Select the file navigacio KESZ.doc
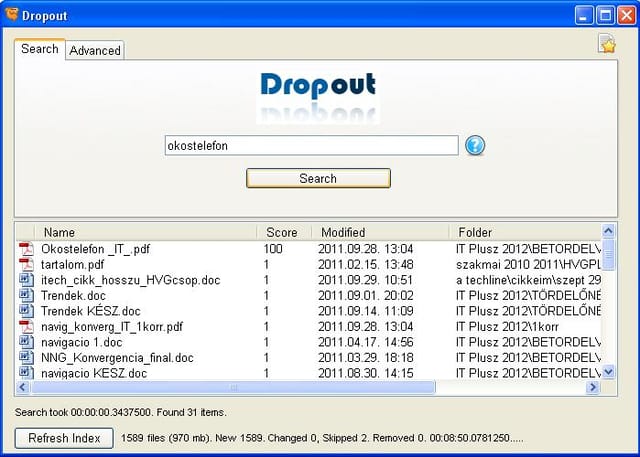 pos(94,373)
